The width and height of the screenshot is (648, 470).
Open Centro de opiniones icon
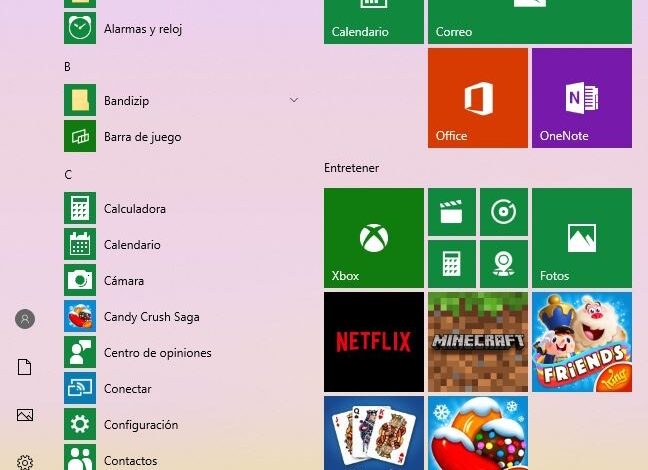click(80, 352)
